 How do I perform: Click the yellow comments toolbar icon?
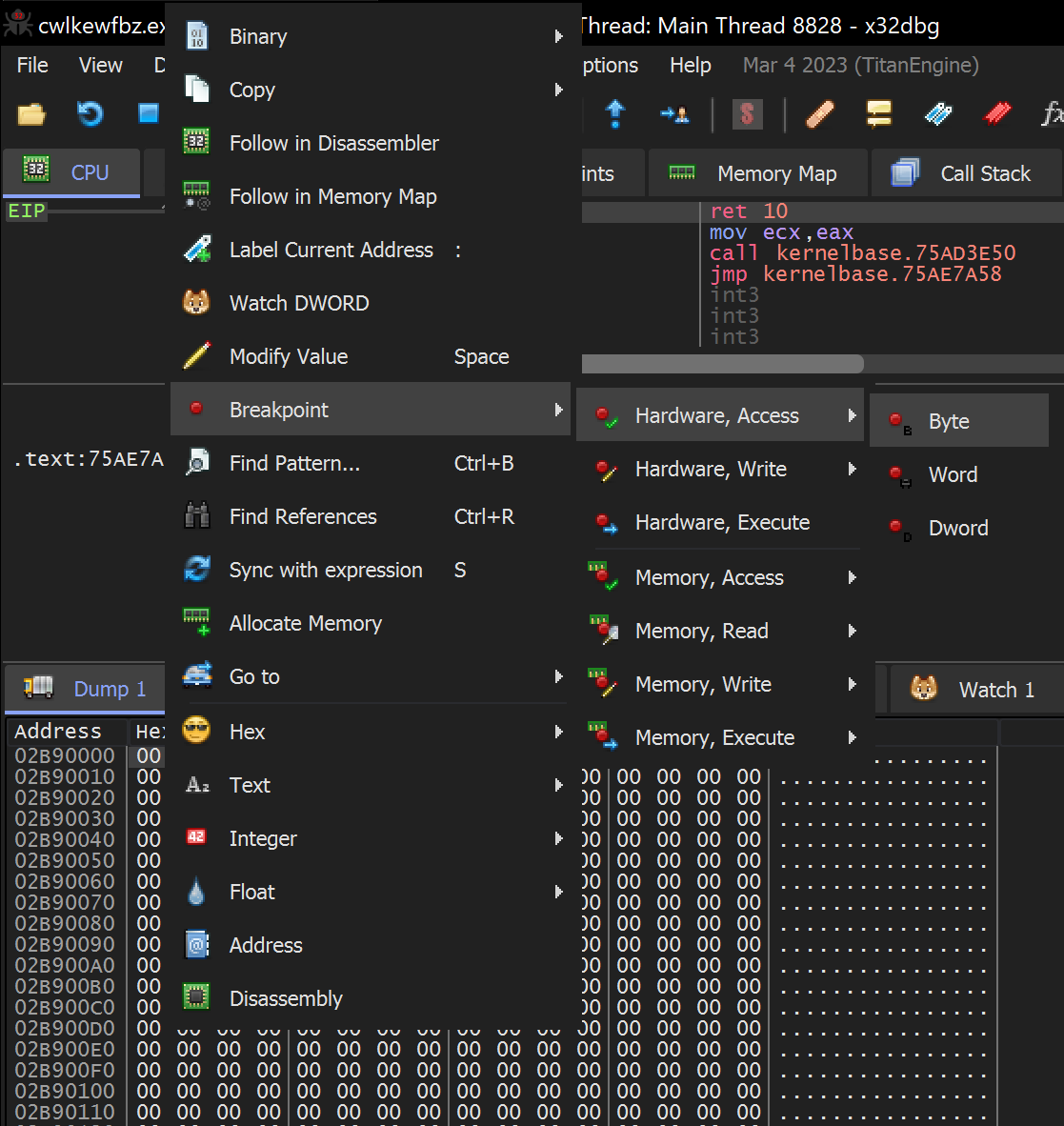pos(879,113)
